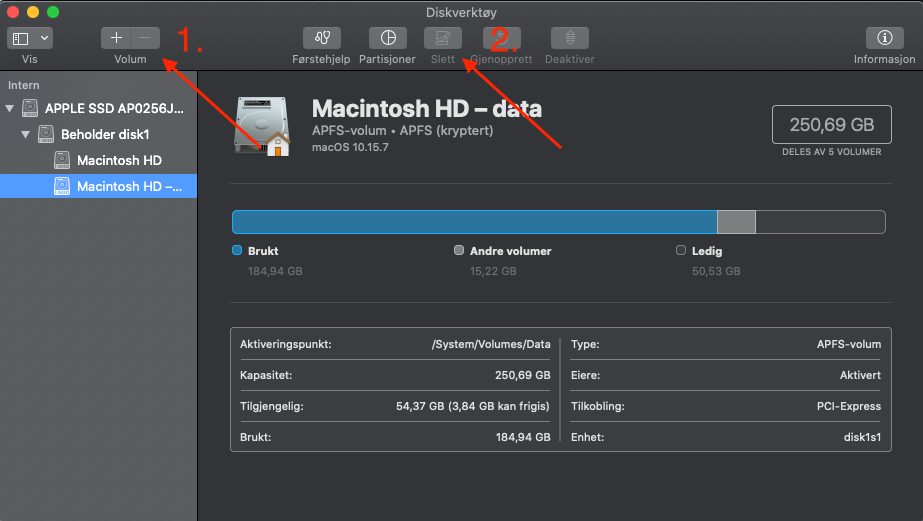This screenshot has width=923, height=521.
Task: Click the macOS 10.15.7 version text
Action: pyautogui.click(x=350, y=147)
